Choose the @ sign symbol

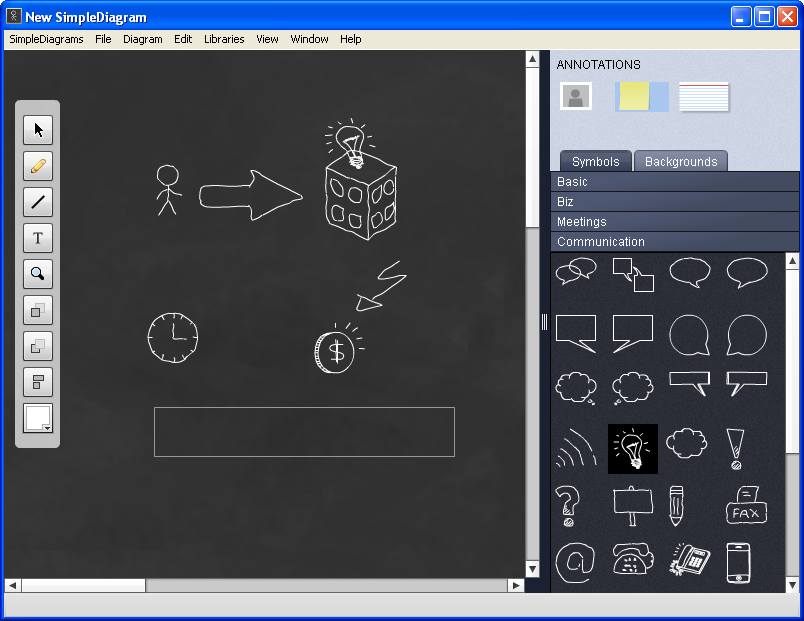click(575, 563)
